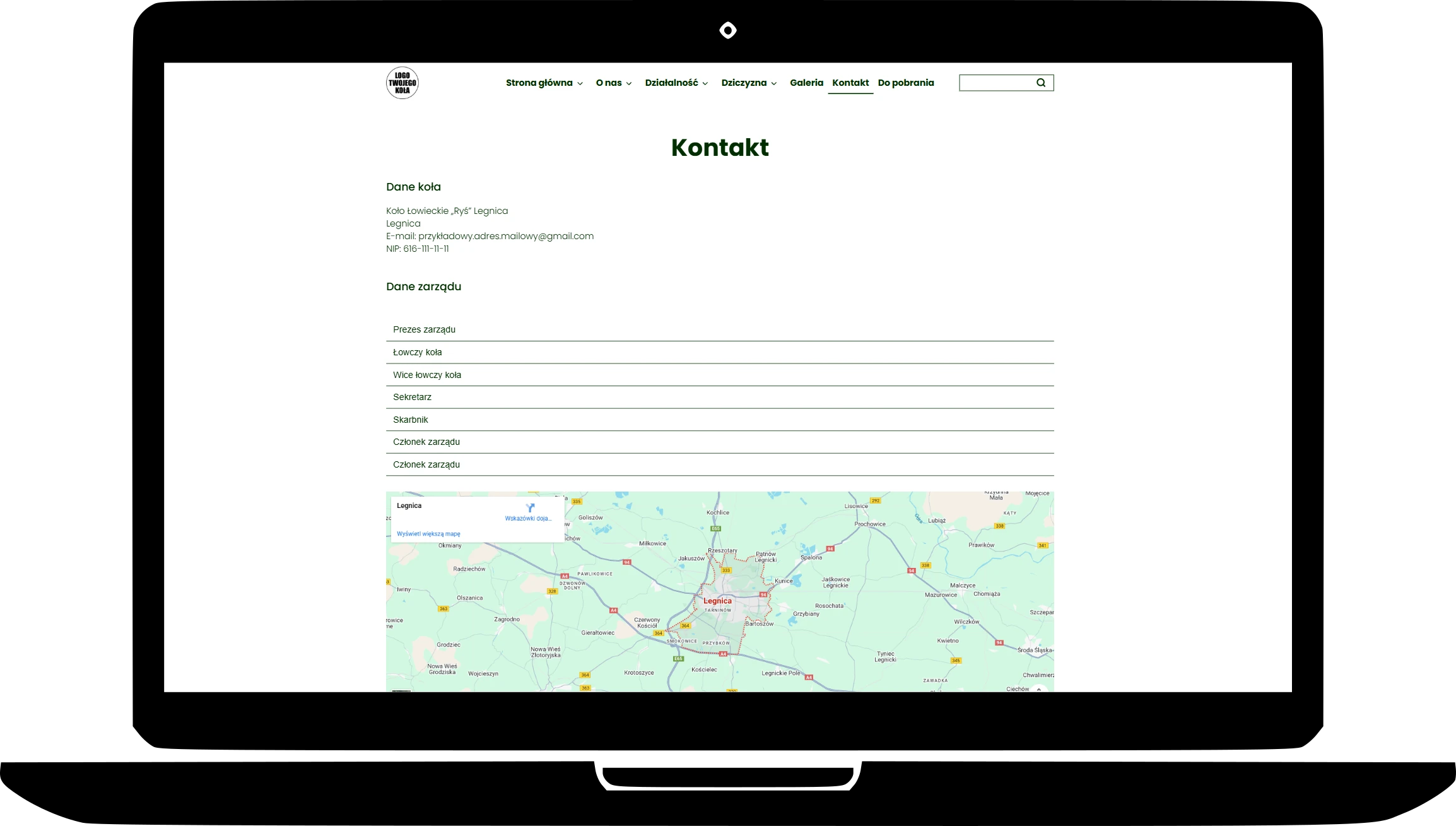Viewport: 1456px width, 826px height.
Task: Click the contact e-mail address text
Action: tap(505, 236)
